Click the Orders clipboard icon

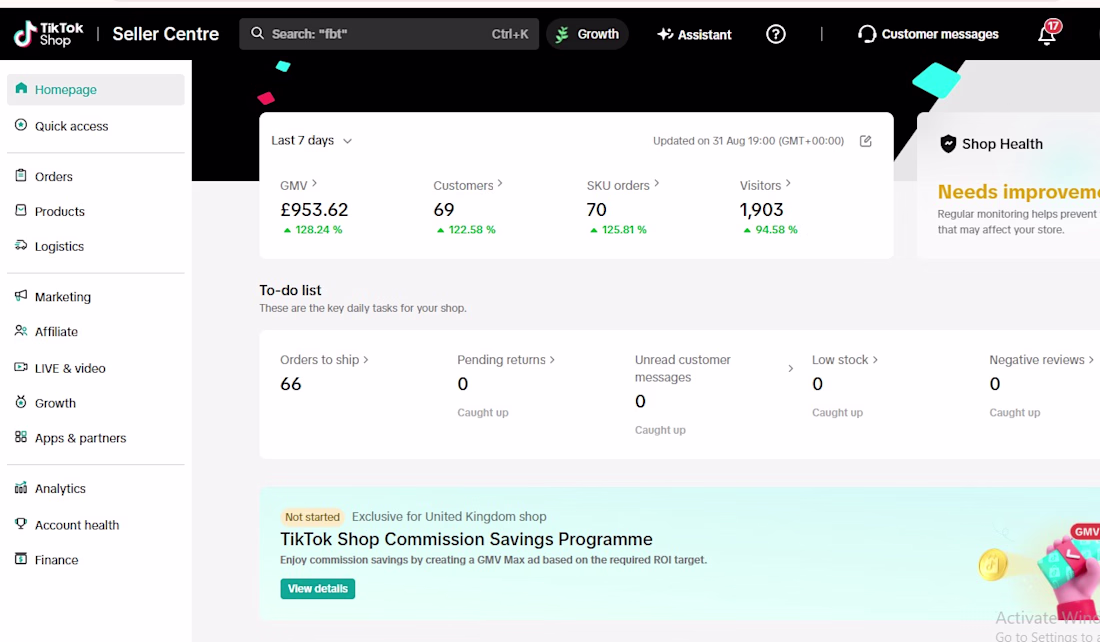pyautogui.click(x=21, y=175)
